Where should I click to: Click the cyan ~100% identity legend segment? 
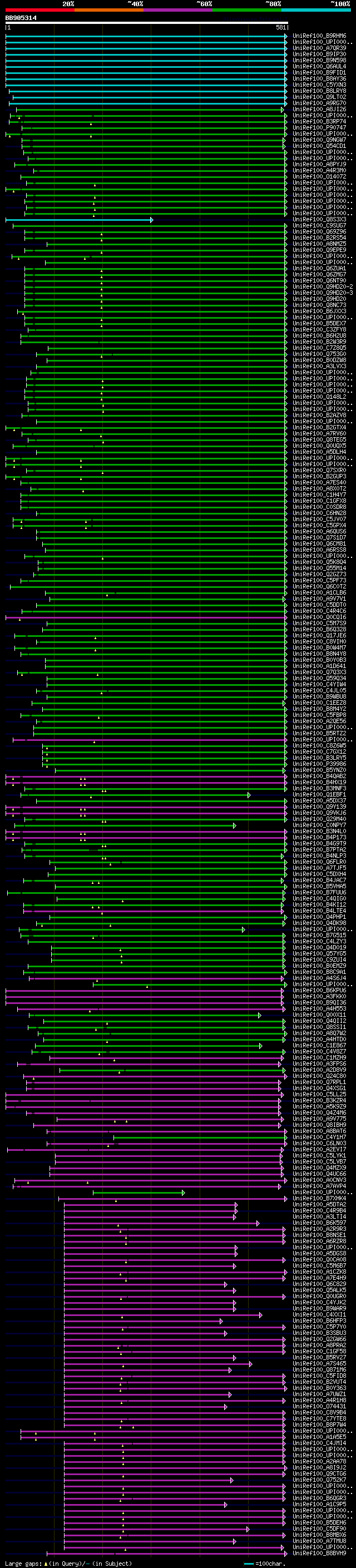pyautogui.click(x=316, y=11)
